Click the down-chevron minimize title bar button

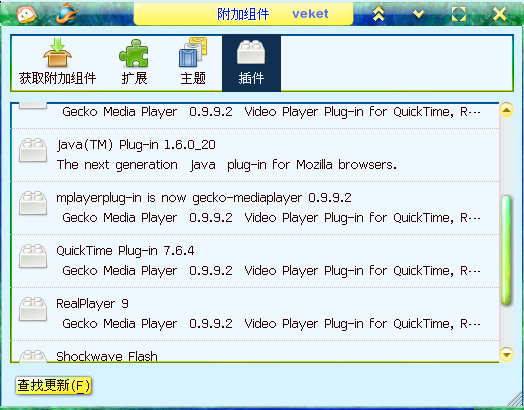click(x=418, y=14)
